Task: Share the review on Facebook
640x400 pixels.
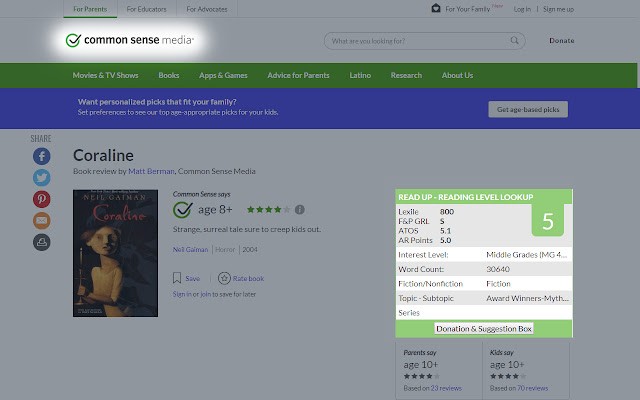Action: [x=42, y=156]
